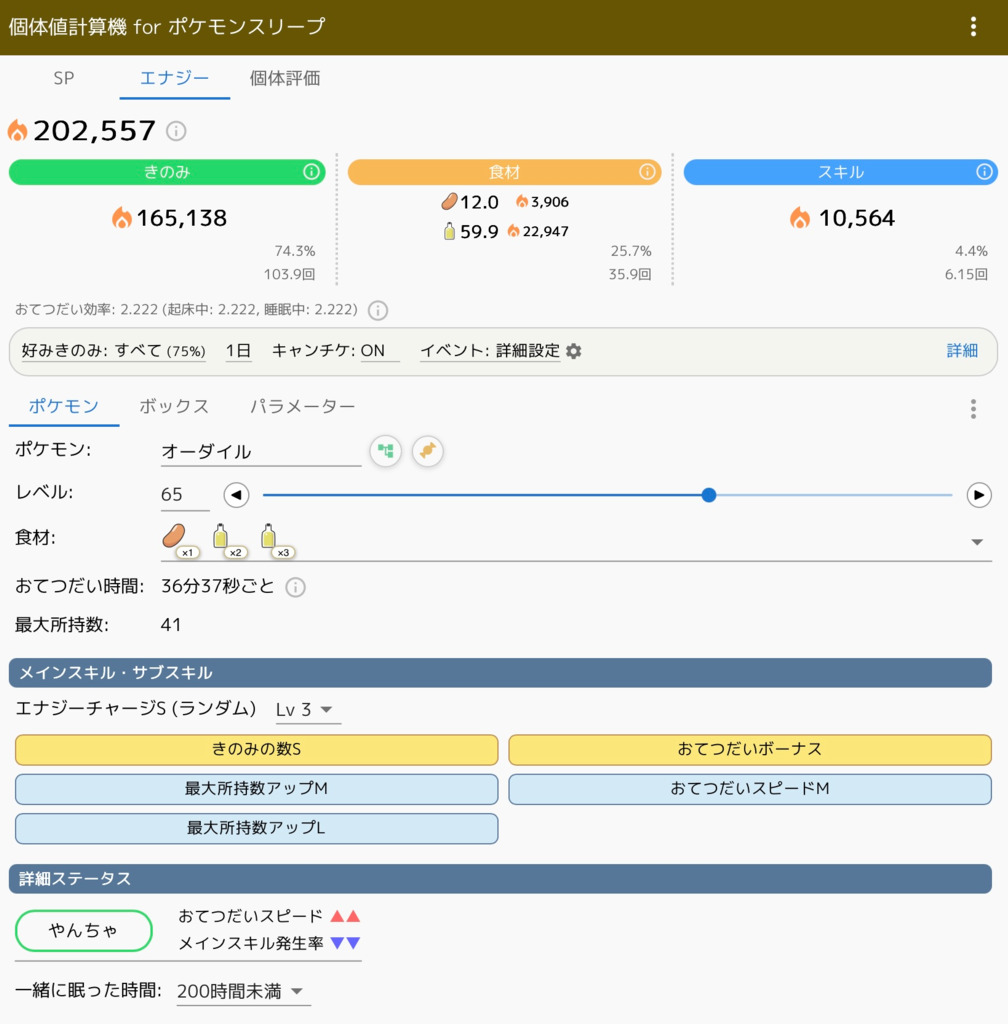Screen dimensions: 1008x1024
Task: Click subskill きのみの数S
Action: [257, 749]
